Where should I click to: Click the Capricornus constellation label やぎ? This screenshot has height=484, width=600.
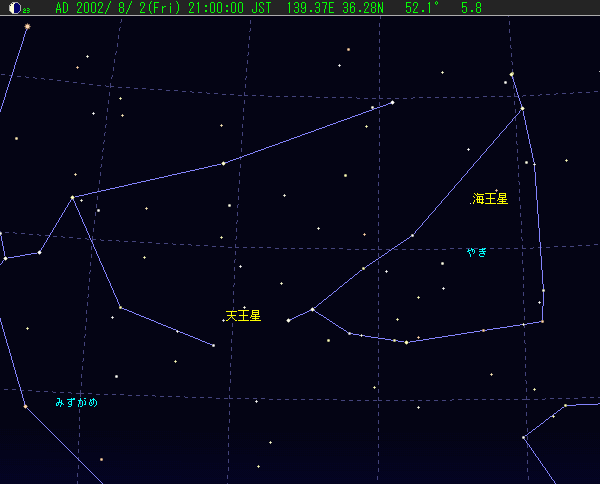click(x=477, y=252)
